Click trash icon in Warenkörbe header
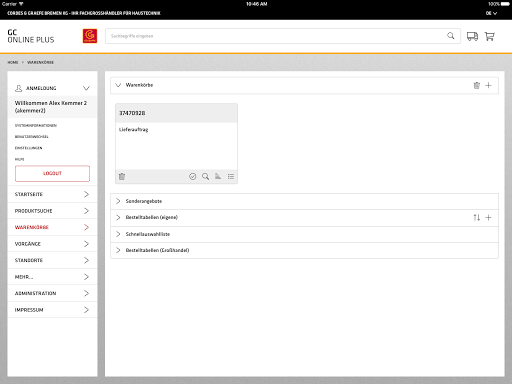Viewport: 512px width, 384px height. (x=477, y=85)
